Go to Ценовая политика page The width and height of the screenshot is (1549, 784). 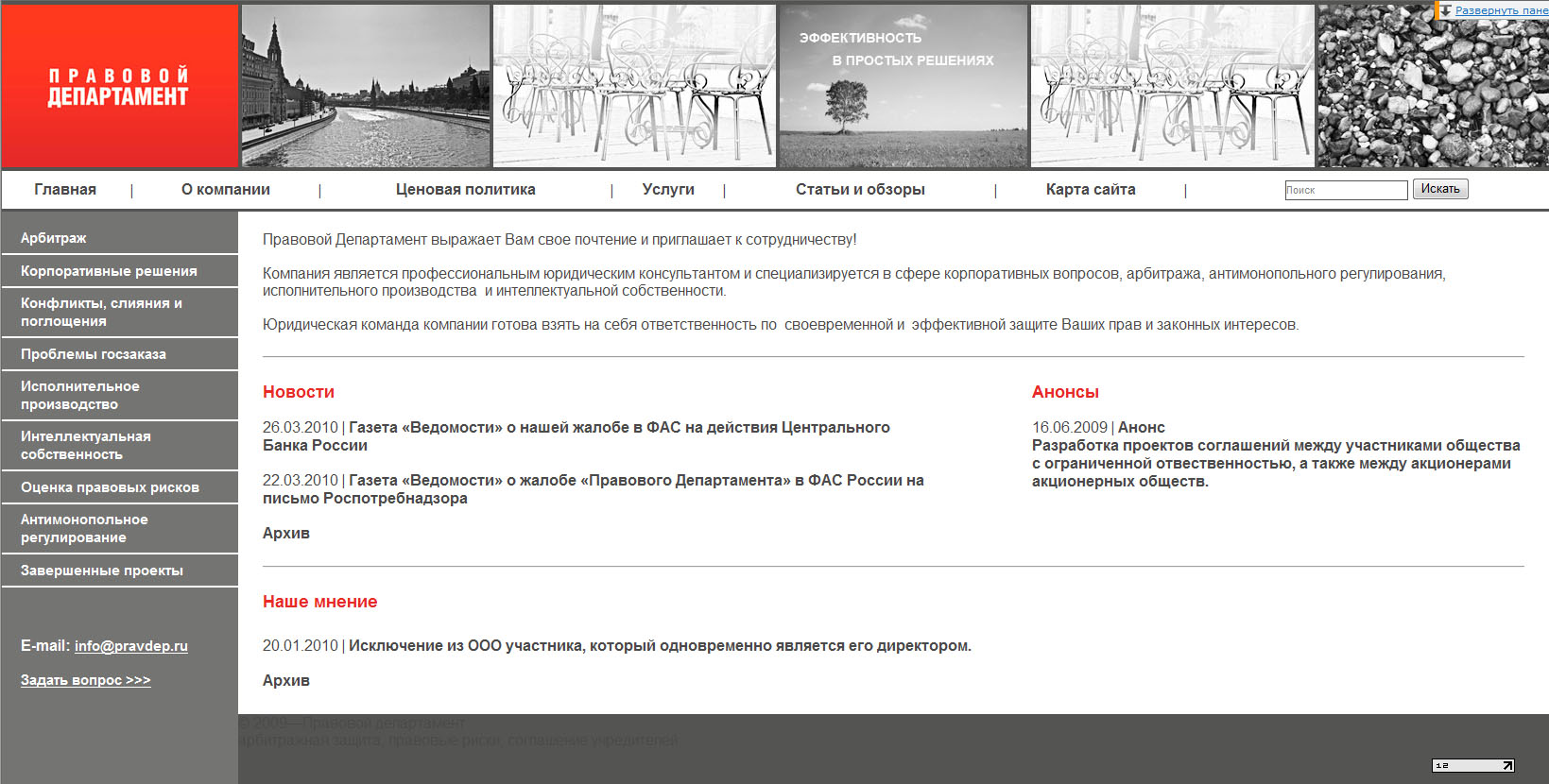click(465, 190)
